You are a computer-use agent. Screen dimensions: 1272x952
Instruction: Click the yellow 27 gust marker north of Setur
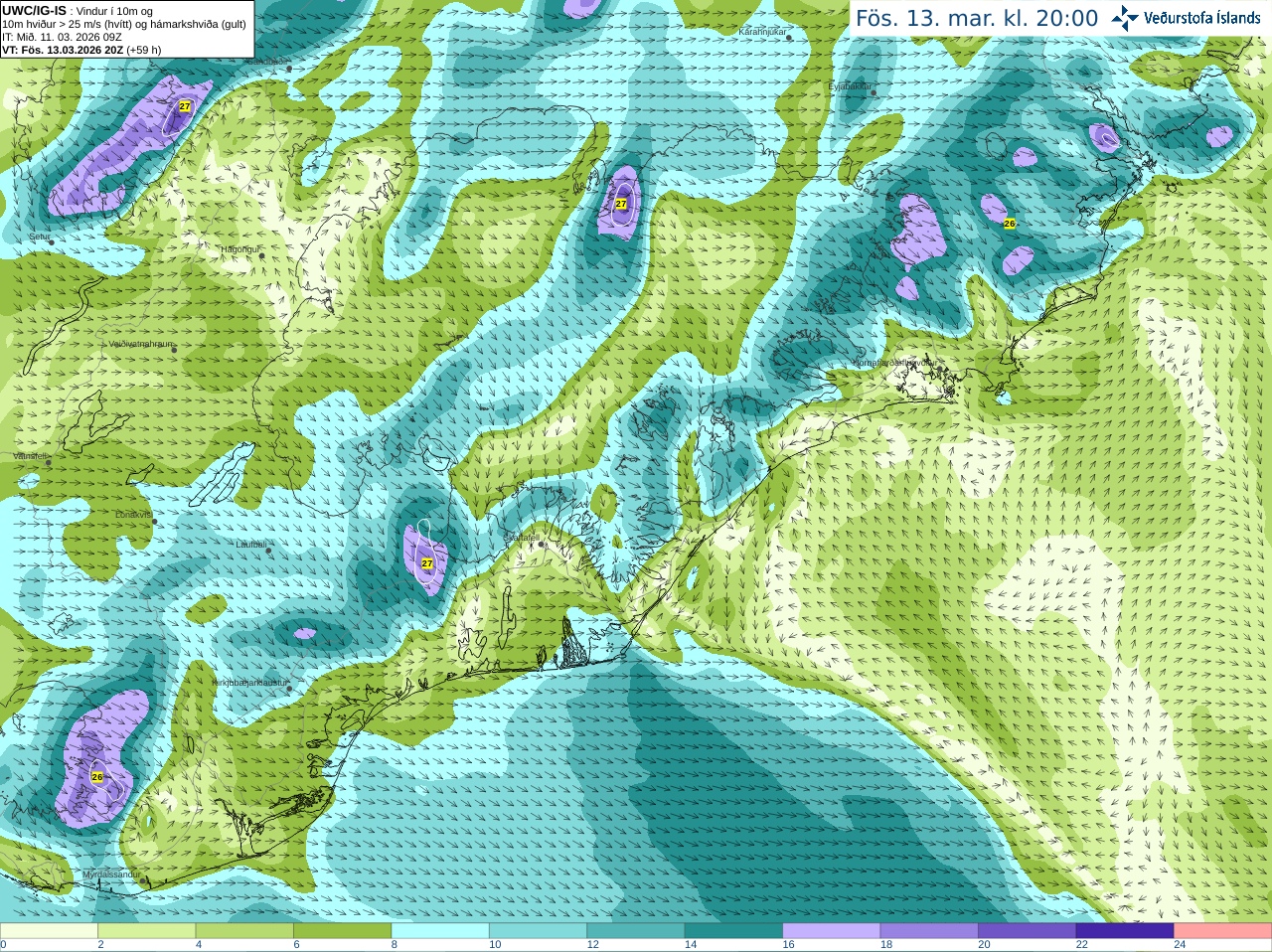pyautogui.click(x=185, y=105)
